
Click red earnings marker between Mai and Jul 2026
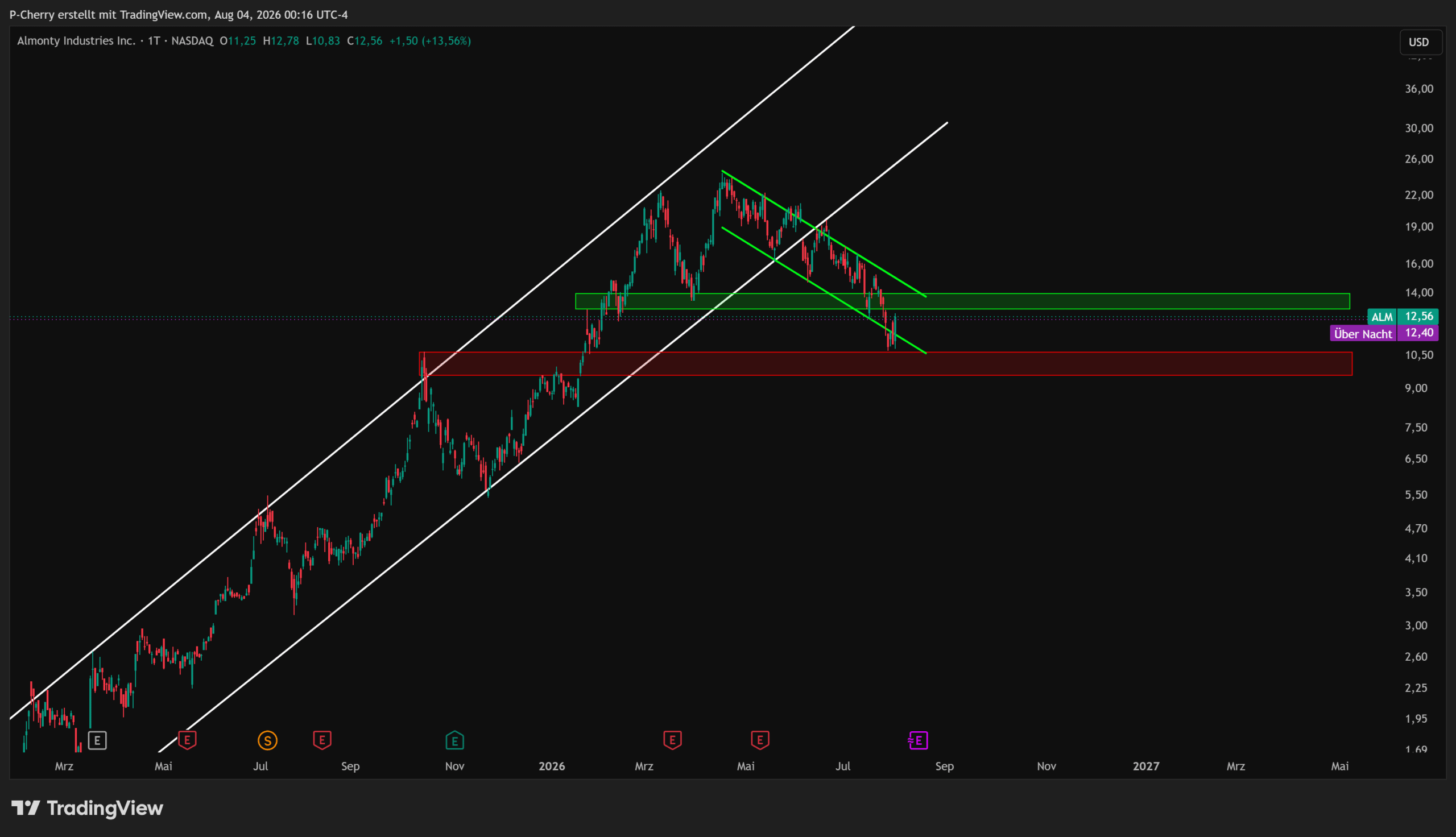coord(760,740)
